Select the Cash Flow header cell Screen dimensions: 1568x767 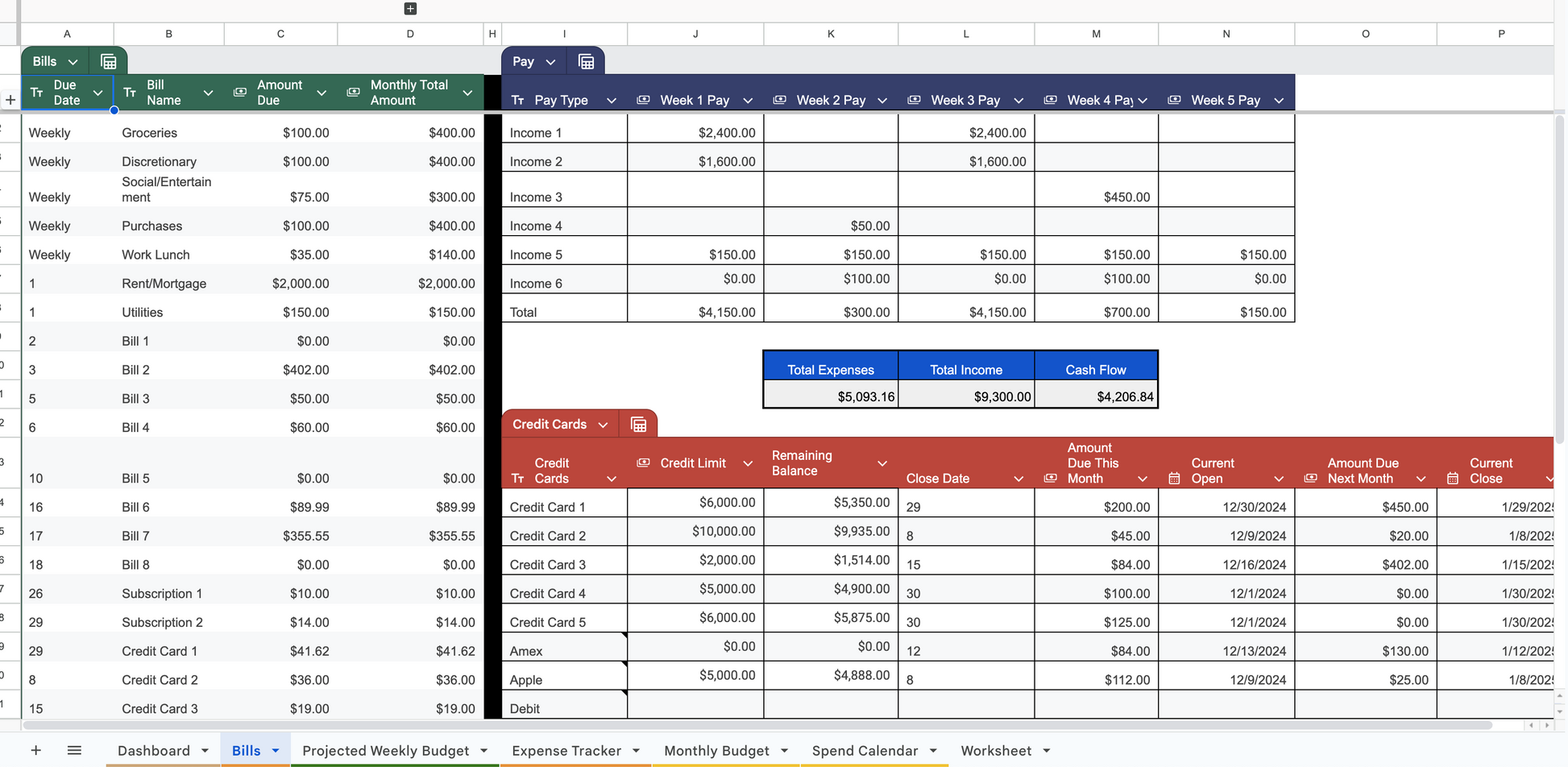point(1096,370)
